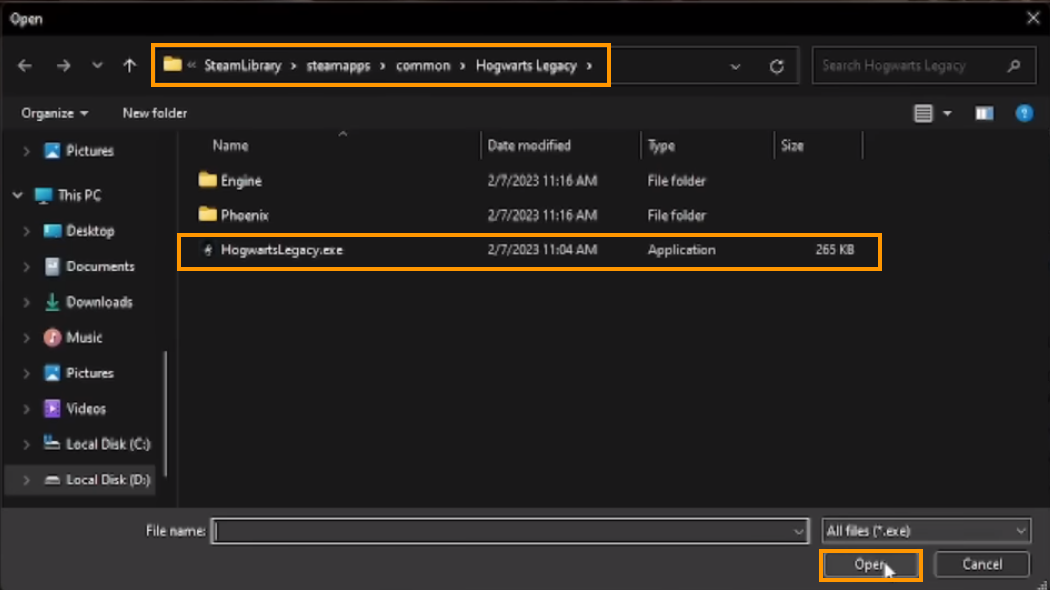
Task: Refresh the current folder
Action: click(x=777, y=66)
